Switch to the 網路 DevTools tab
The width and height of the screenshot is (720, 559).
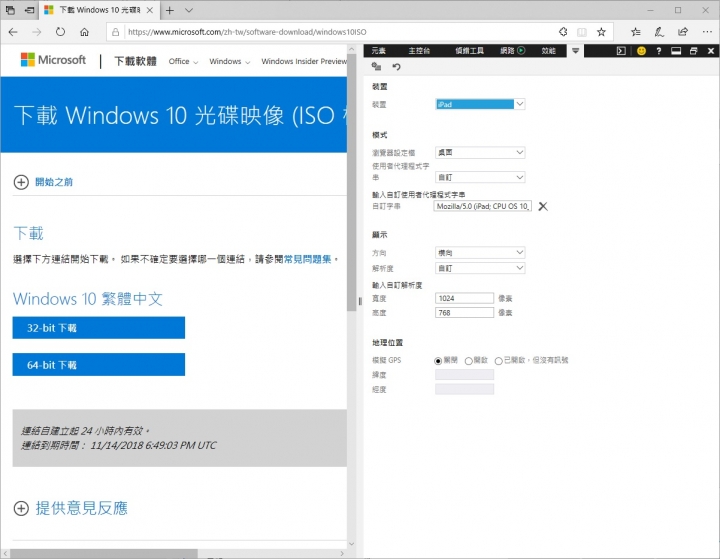pyautogui.click(x=512, y=51)
